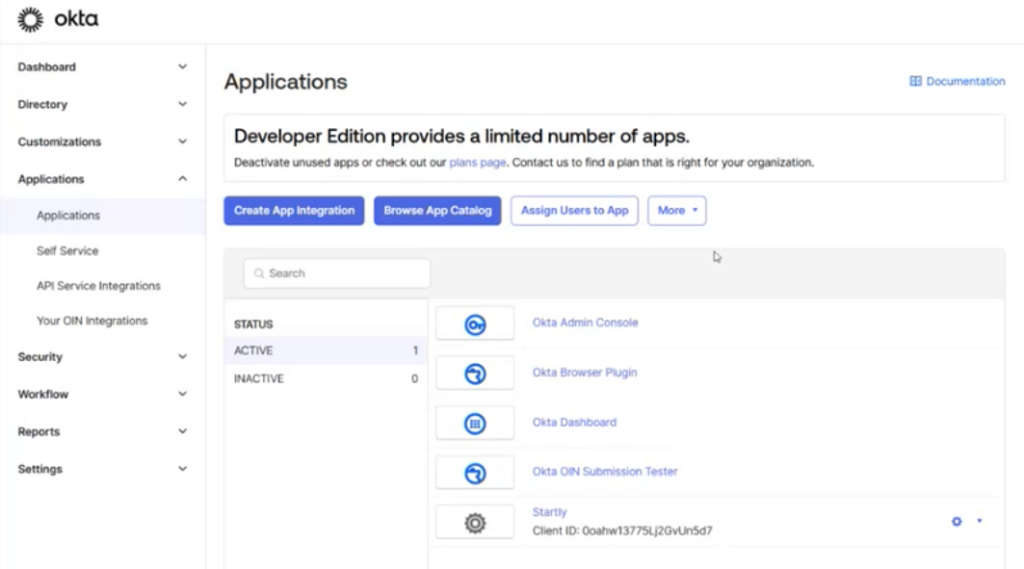Expand the Customizations section chevron
Screen dimensions: 1024x569
tap(183, 141)
